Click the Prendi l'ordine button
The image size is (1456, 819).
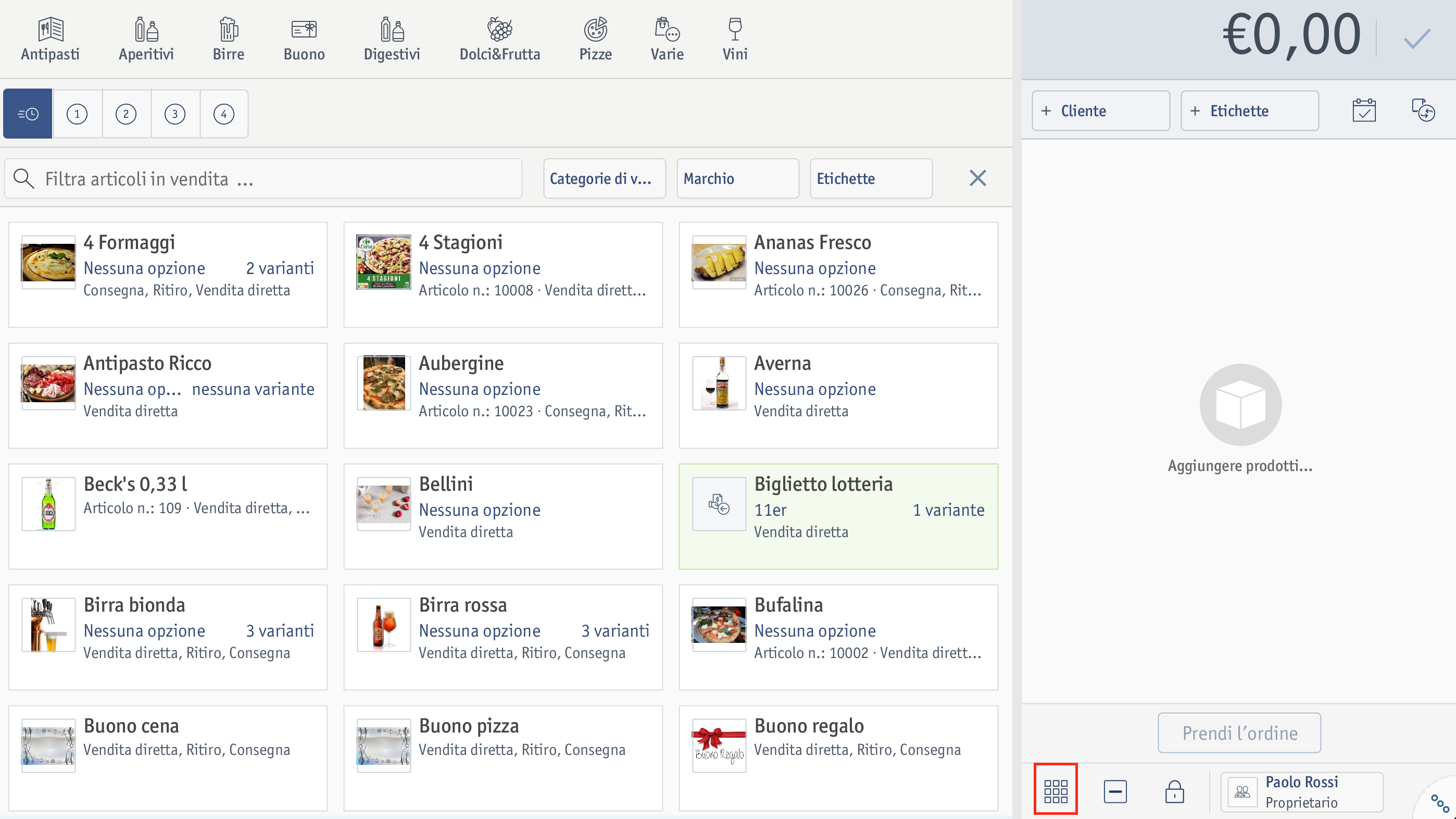[1239, 733]
